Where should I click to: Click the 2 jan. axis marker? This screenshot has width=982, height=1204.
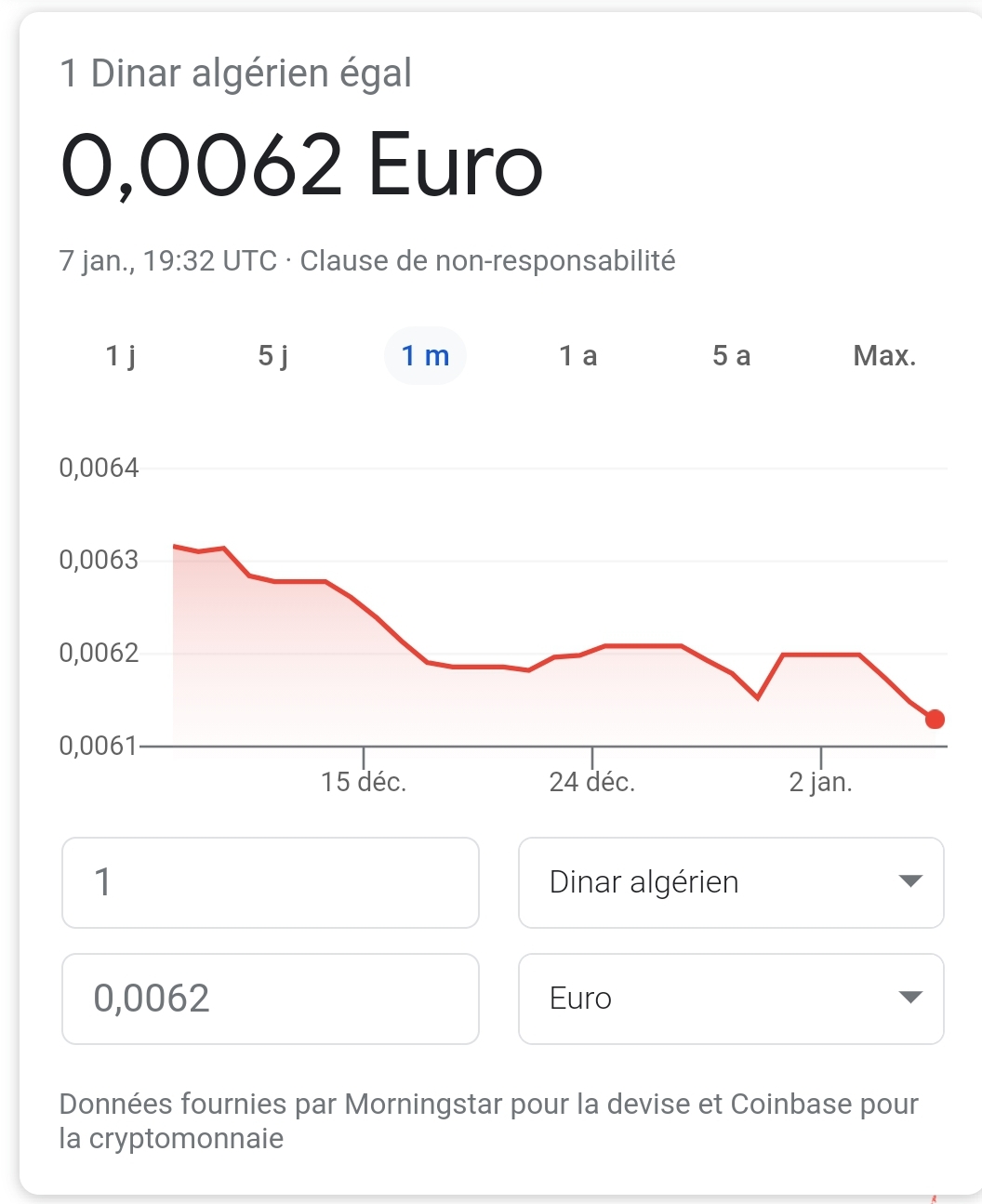click(x=820, y=782)
